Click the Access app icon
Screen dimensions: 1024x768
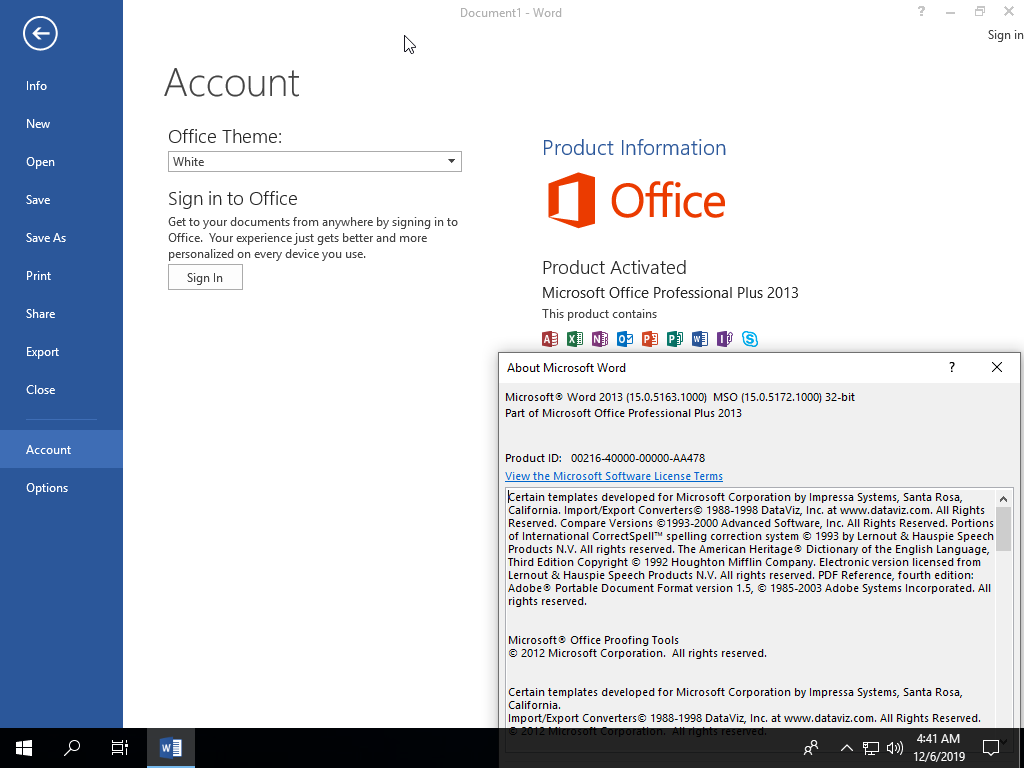pos(550,338)
